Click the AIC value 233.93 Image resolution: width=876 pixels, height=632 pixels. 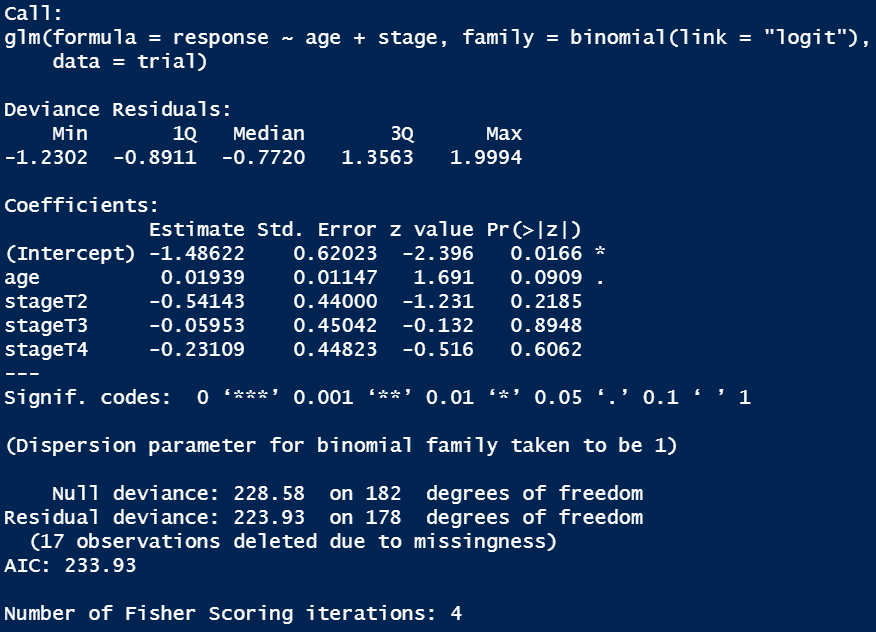tap(100, 566)
